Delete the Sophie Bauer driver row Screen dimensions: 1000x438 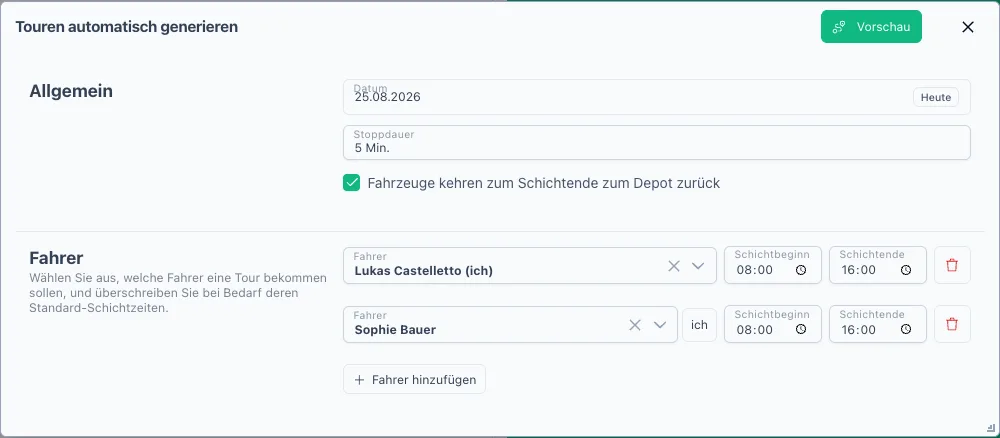pos(952,324)
